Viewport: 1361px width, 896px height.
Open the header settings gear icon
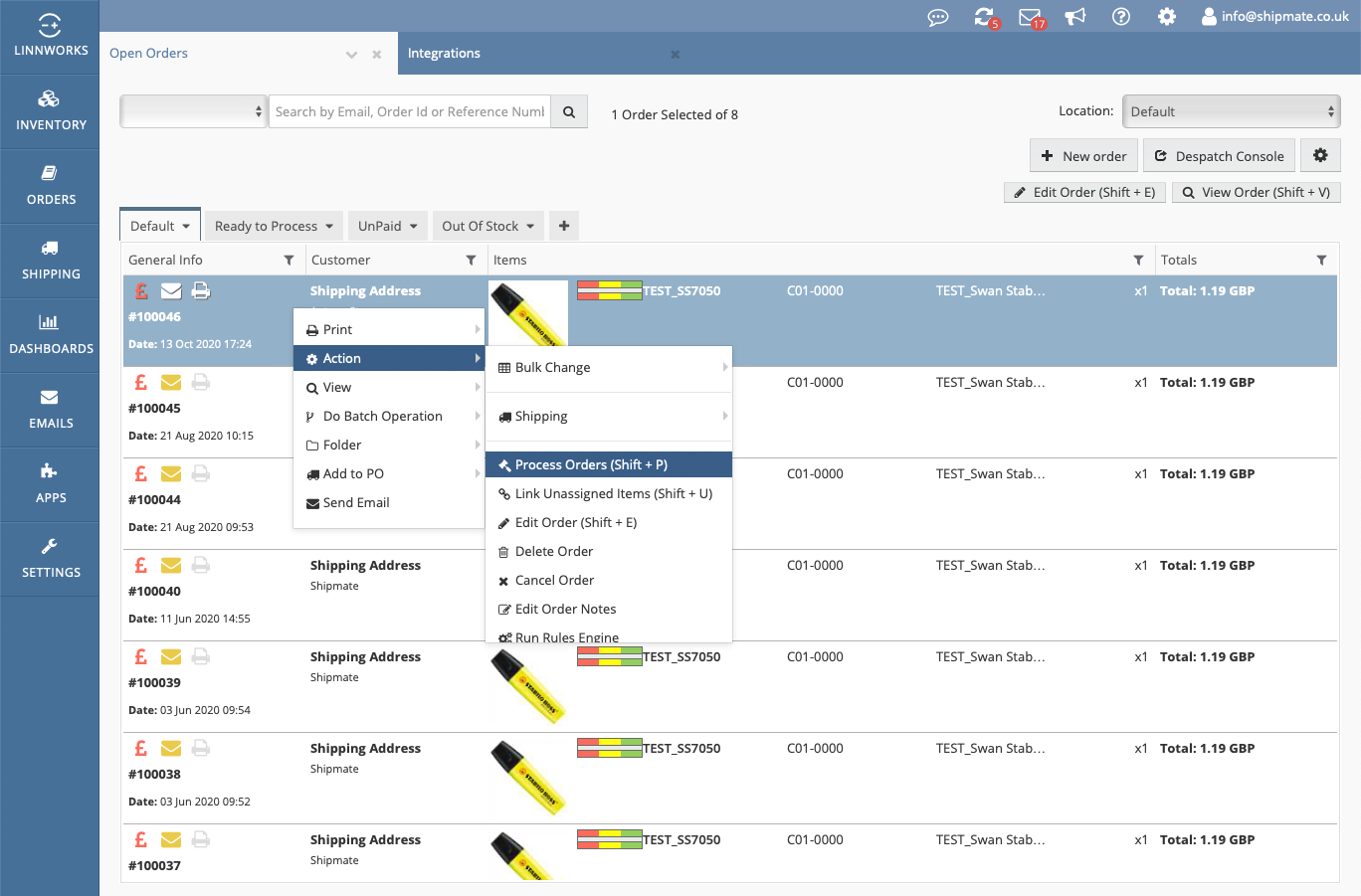pyautogui.click(x=1167, y=17)
